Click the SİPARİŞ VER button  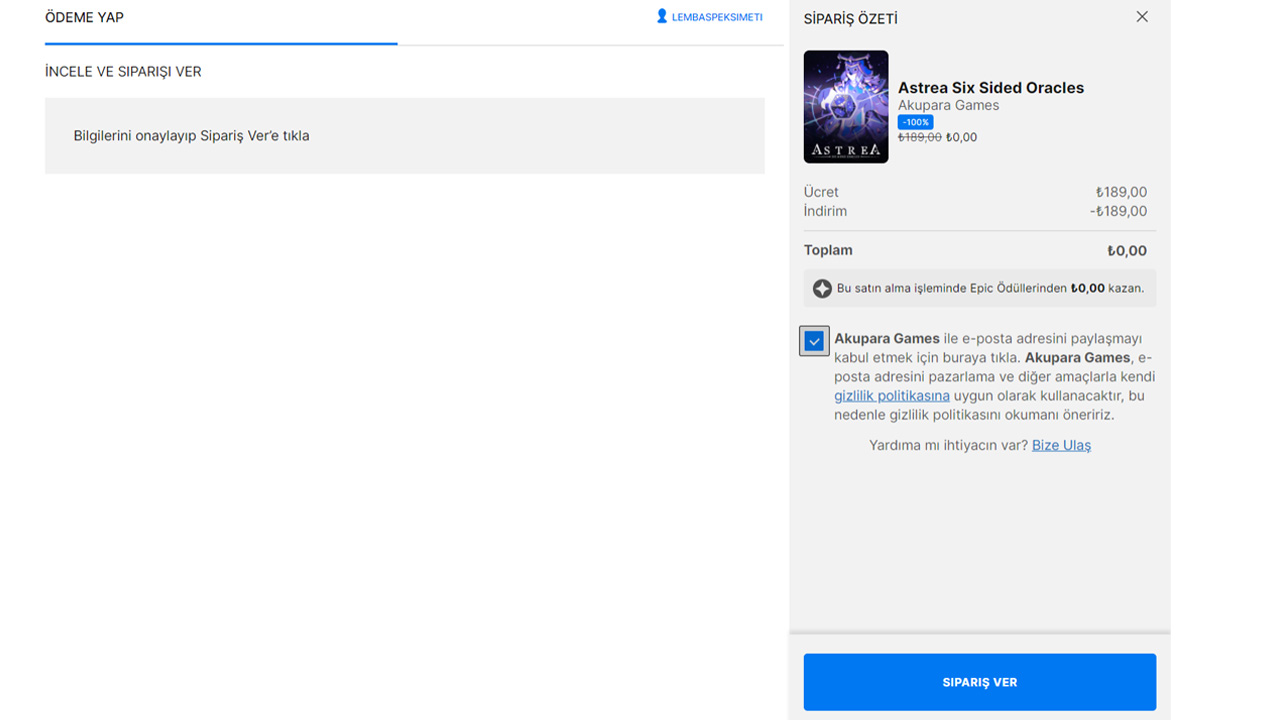(979, 682)
